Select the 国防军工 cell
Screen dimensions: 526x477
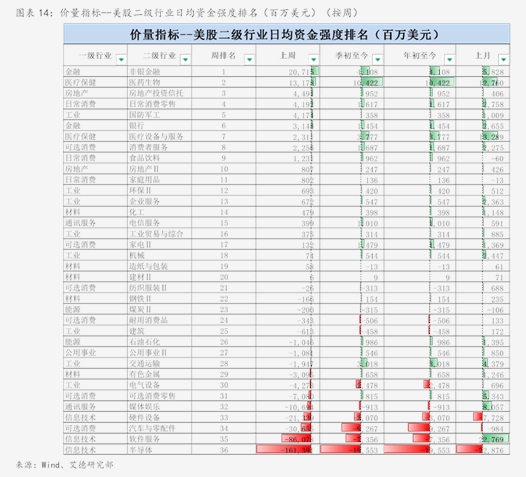tap(160, 115)
